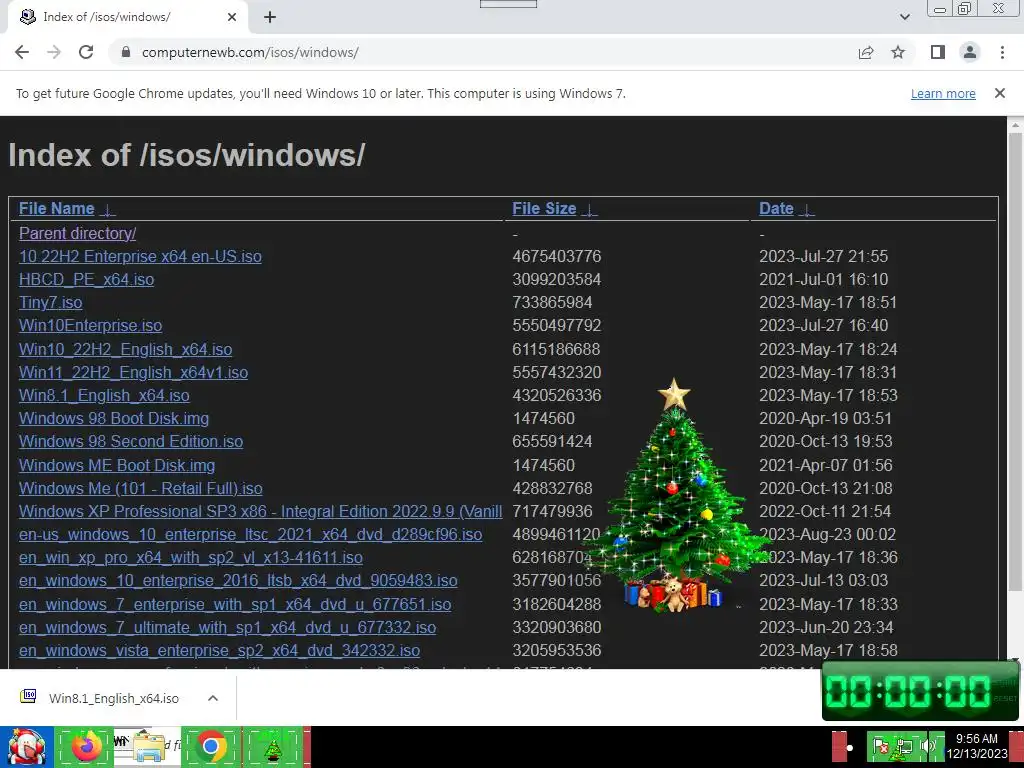Viewport: 1024px width, 768px height.
Task: Open the volume speaker tray icon
Action: pyautogui.click(x=927, y=746)
